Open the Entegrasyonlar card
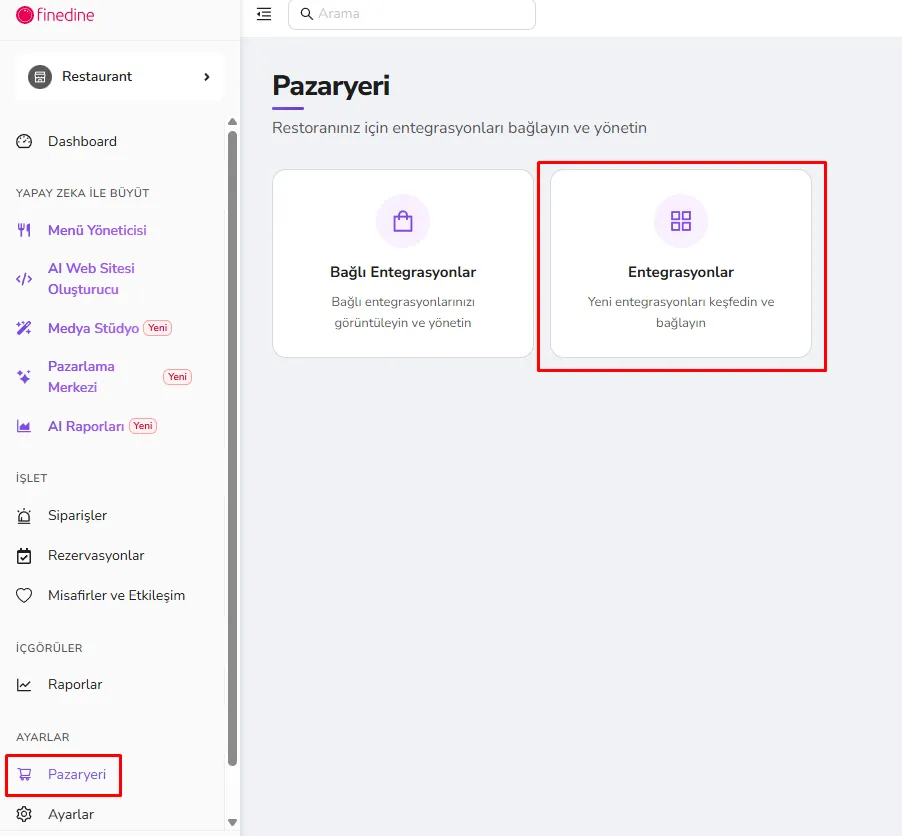 [681, 264]
